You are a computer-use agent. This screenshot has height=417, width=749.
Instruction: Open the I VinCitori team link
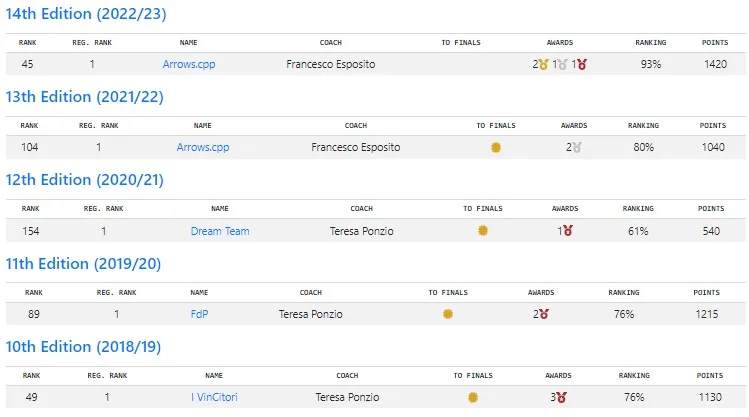214,397
